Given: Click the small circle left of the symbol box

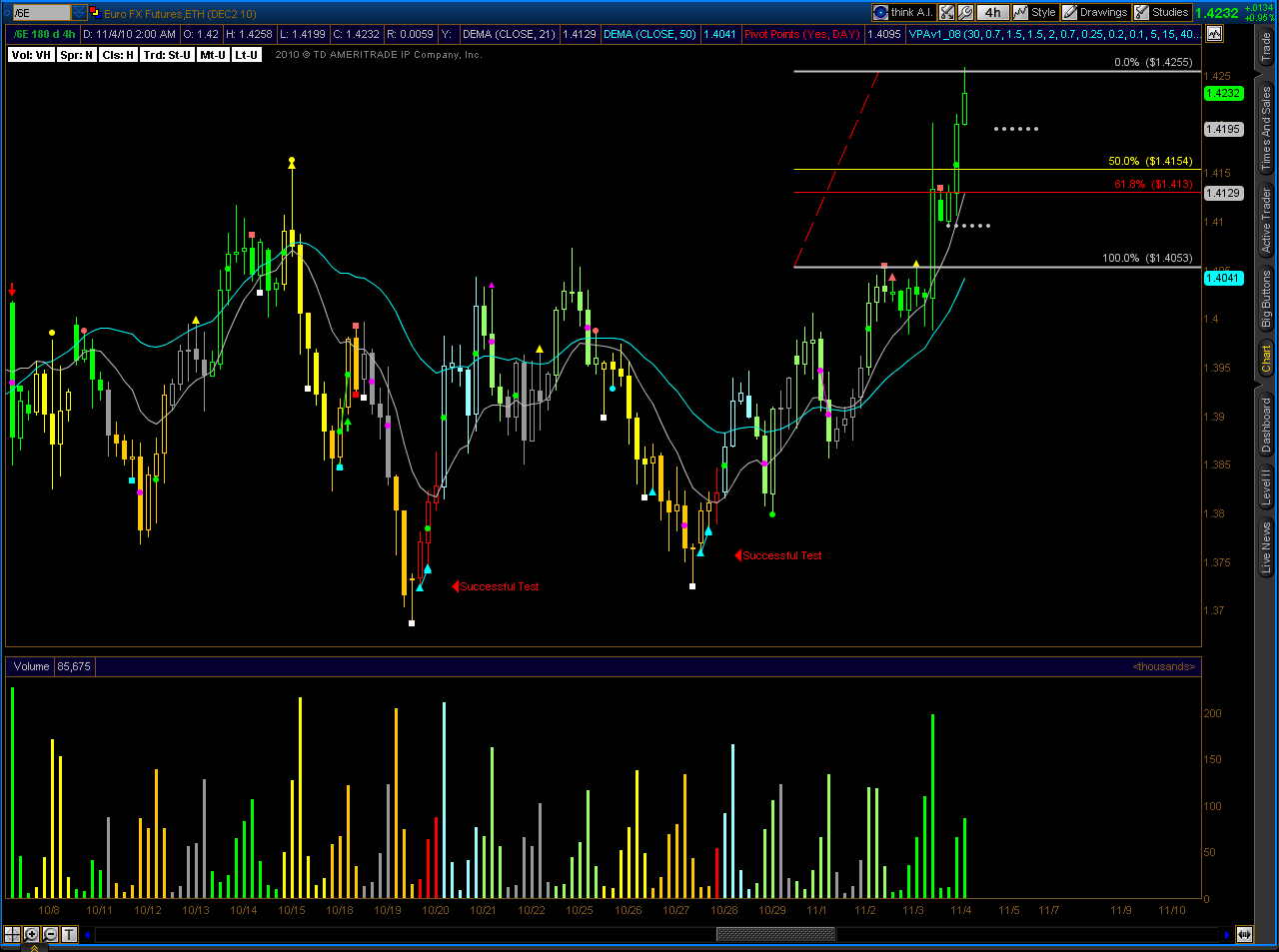Looking at the screenshot, I should pos(5,13).
